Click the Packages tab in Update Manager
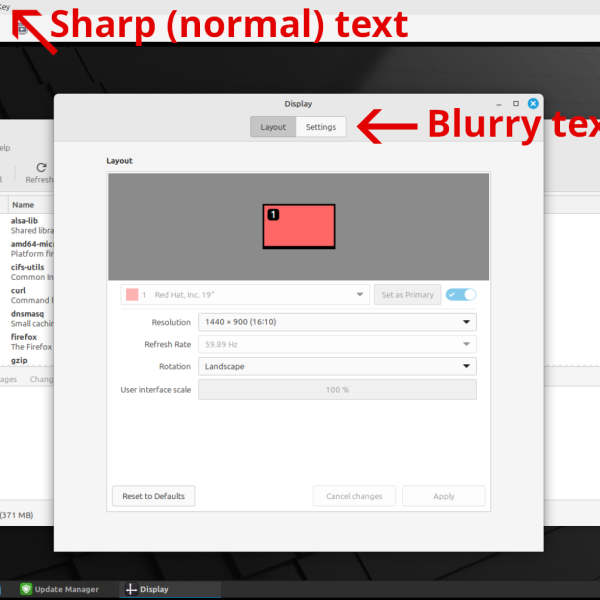Viewport: 600px width, 600px height. pos(8,379)
